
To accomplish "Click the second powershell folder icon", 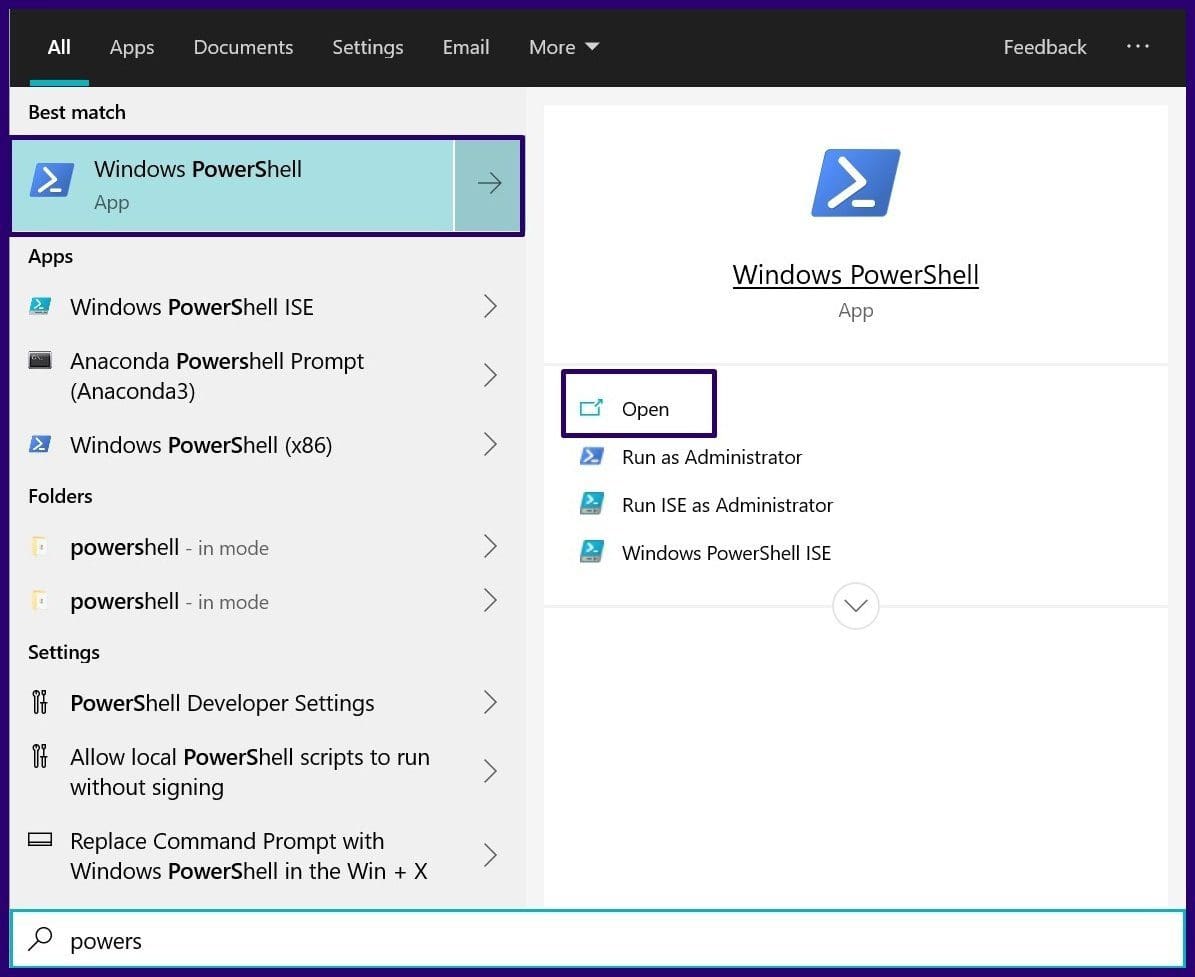I will coord(38,601).
